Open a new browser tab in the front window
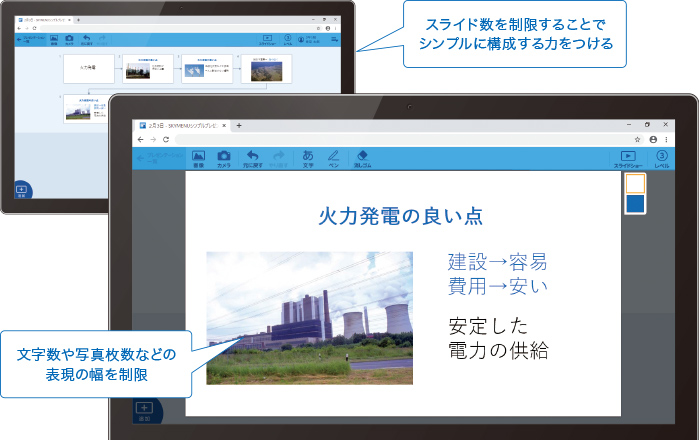700x440 pixels. tap(239, 126)
